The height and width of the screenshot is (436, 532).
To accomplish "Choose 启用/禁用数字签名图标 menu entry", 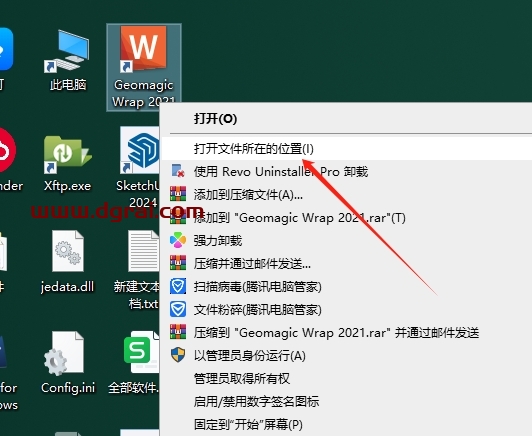I will (346, 401).
